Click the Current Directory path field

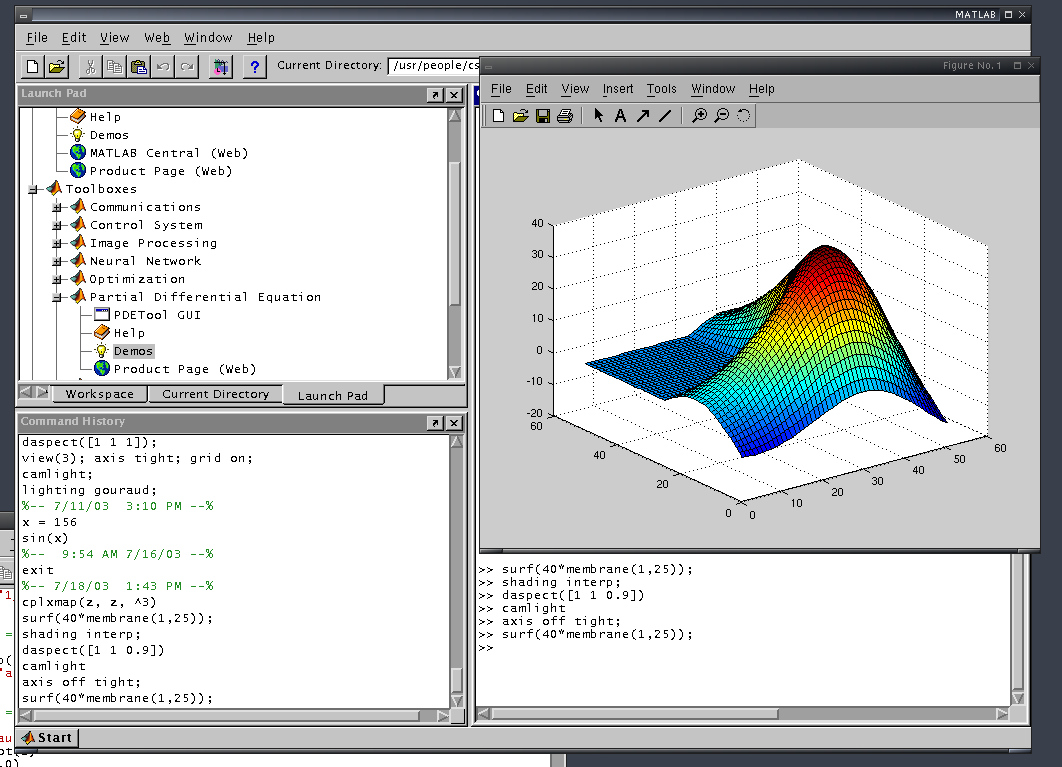pos(433,66)
